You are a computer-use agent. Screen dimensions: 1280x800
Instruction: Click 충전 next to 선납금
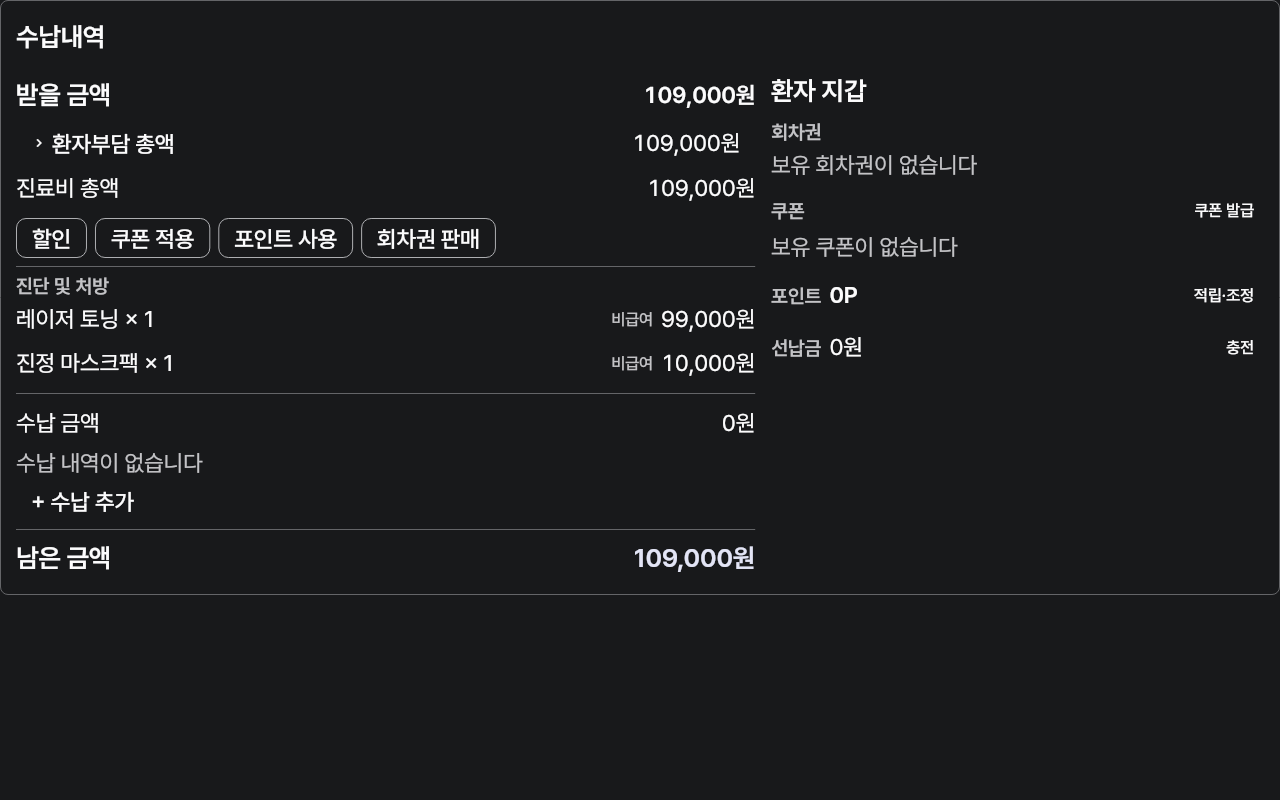click(x=1240, y=347)
